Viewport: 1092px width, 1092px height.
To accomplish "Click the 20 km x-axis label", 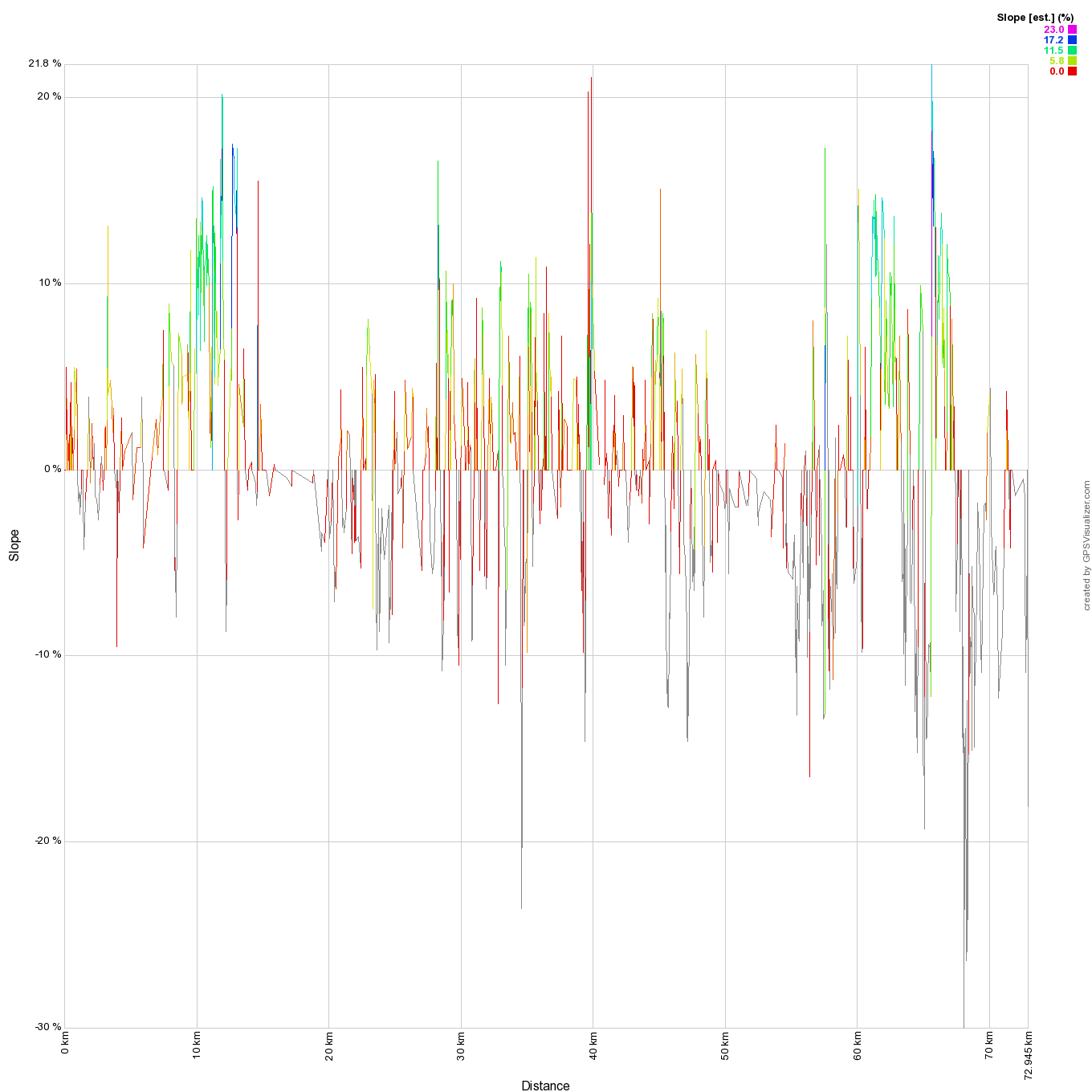I will (x=329, y=1047).
